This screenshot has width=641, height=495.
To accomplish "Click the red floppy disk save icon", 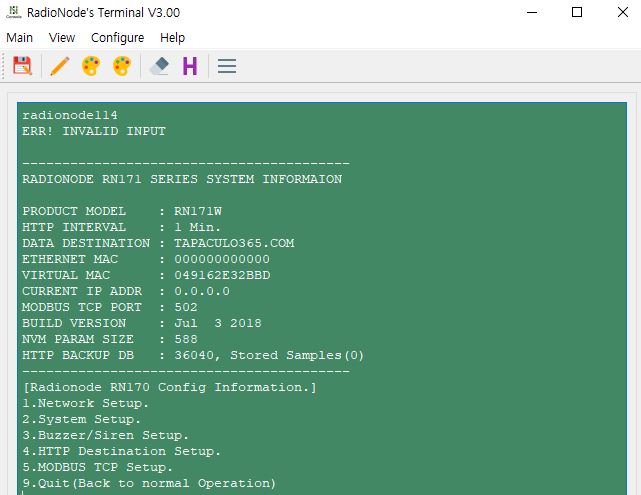I will click(x=22, y=66).
